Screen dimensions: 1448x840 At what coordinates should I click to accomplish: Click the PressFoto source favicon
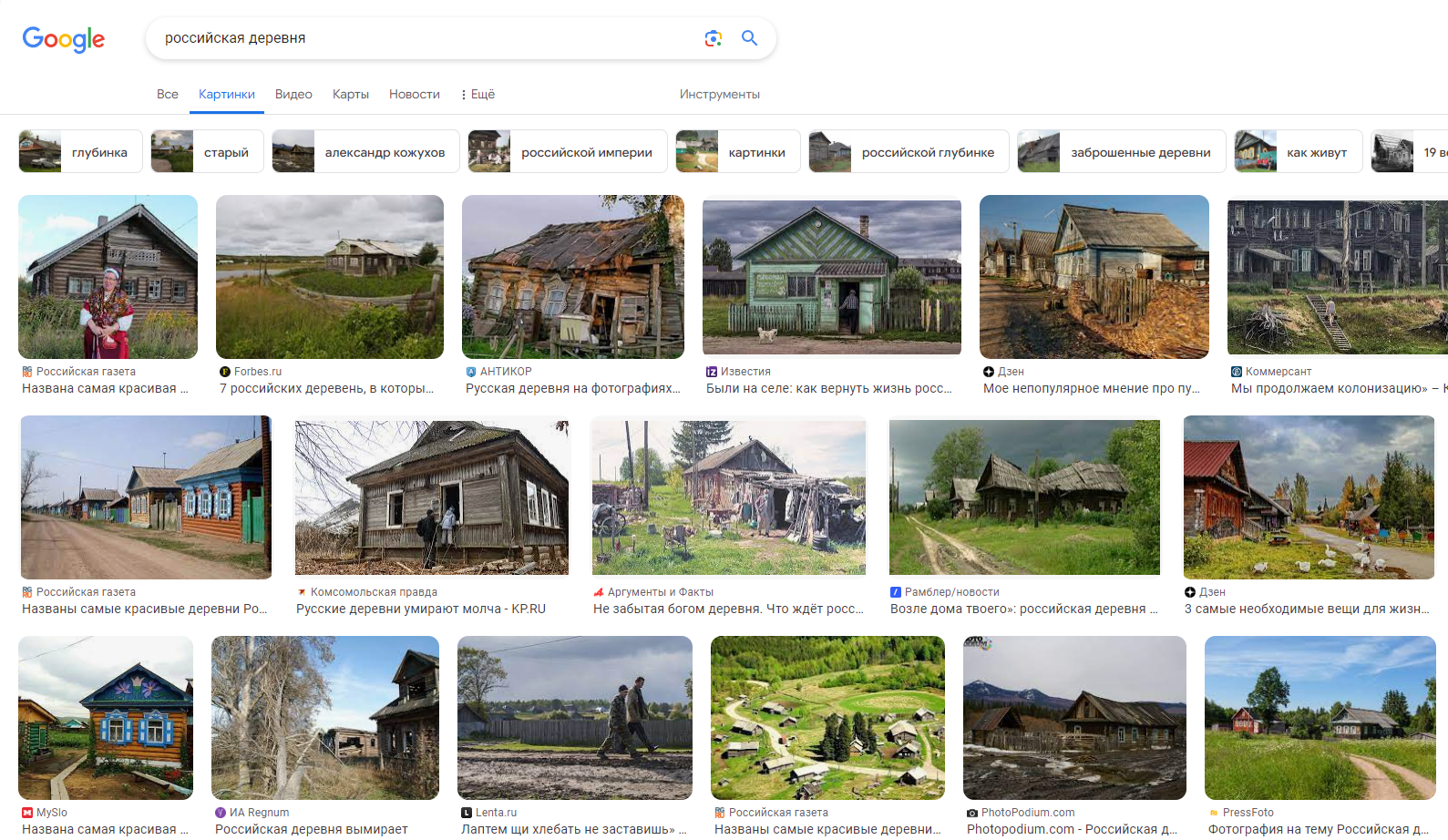click(1214, 813)
